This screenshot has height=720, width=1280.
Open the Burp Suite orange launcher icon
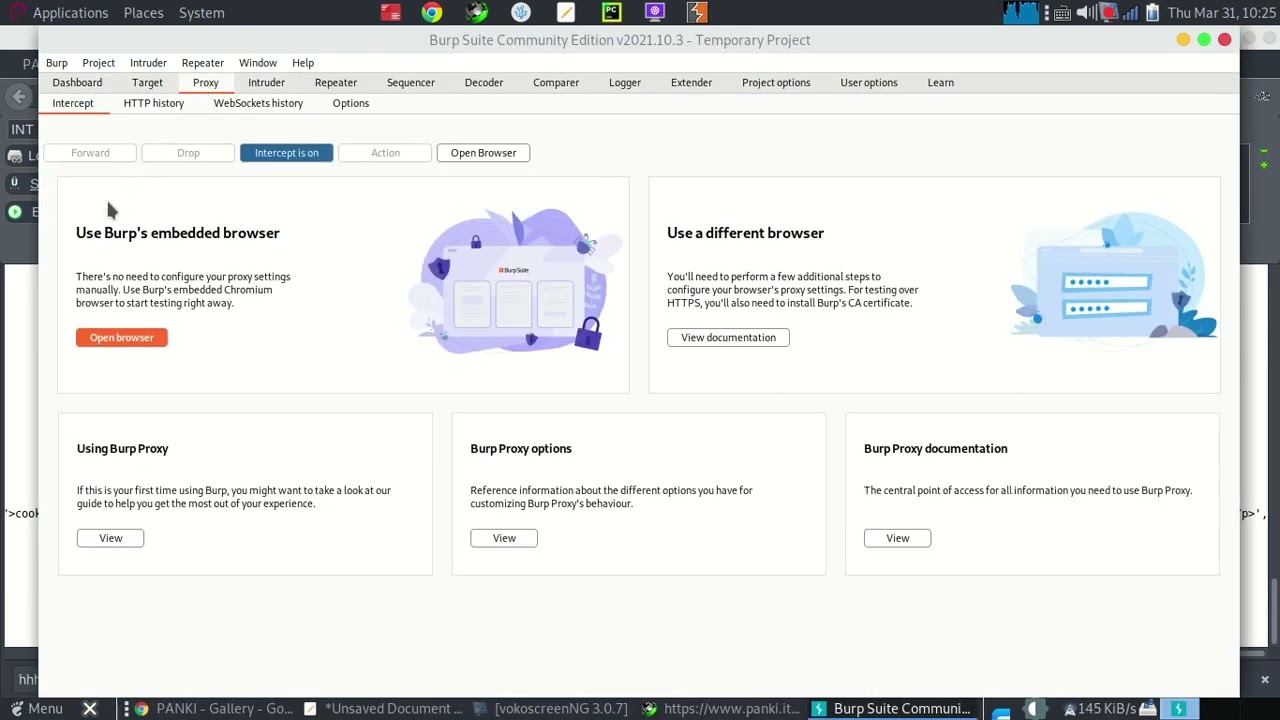[x=697, y=13]
